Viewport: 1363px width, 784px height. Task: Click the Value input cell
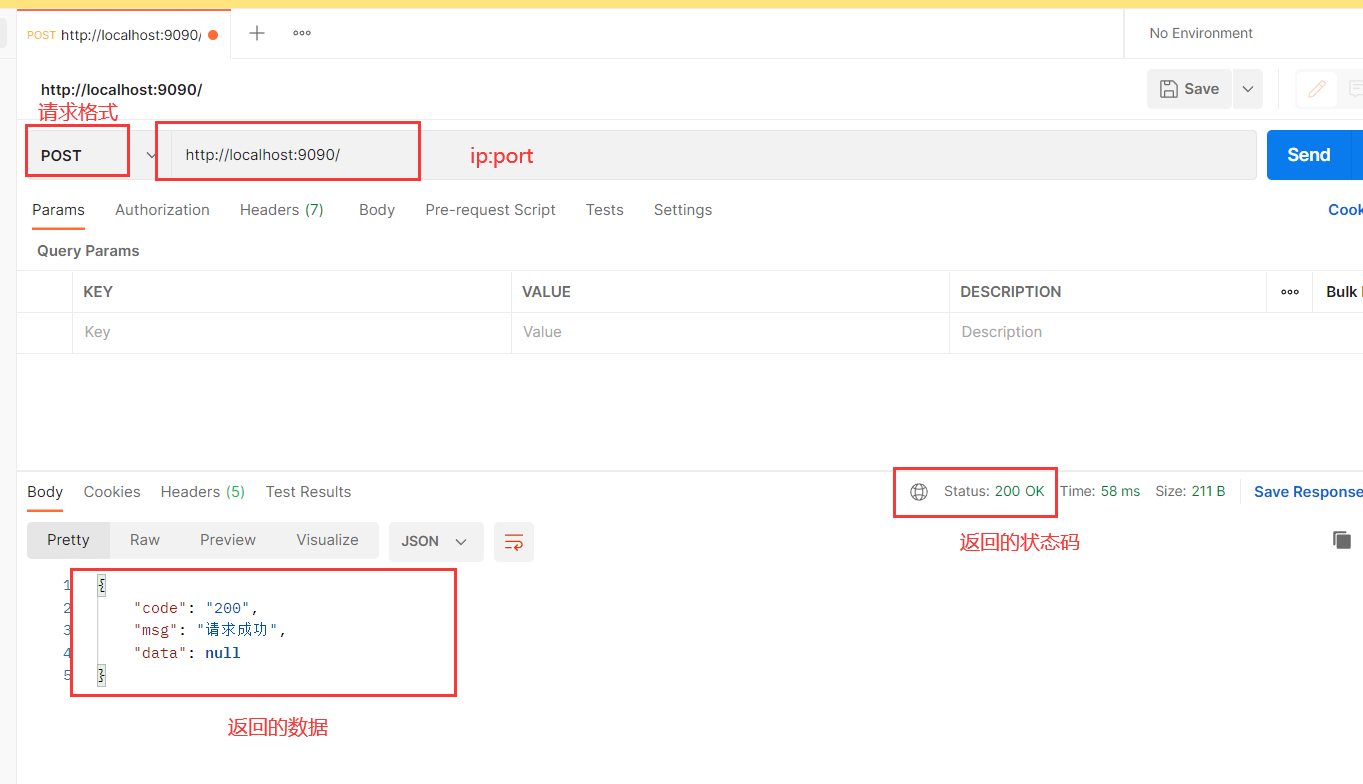pos(730,332)
